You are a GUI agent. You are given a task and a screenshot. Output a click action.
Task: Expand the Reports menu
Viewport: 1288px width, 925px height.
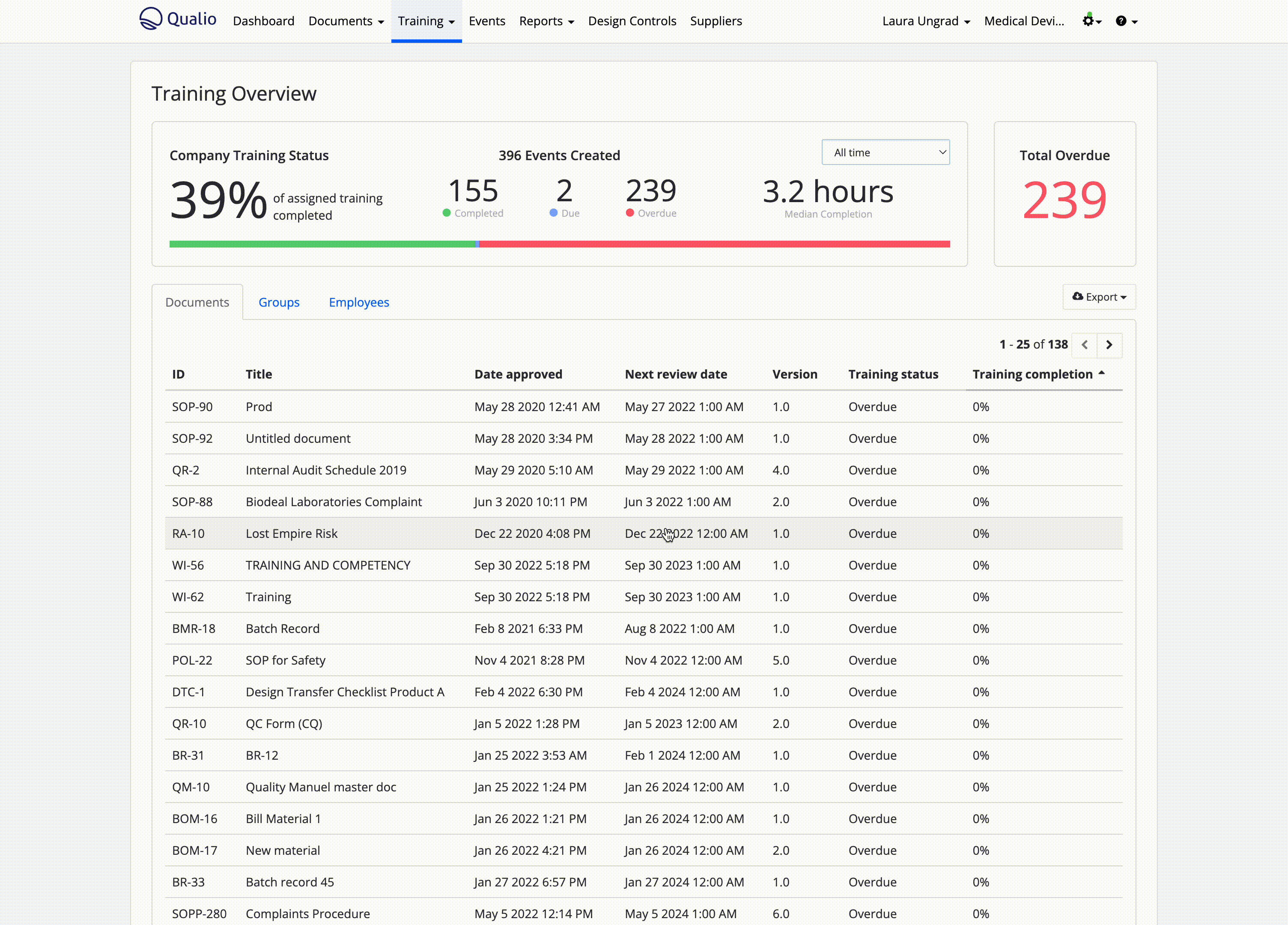(546, 21)
